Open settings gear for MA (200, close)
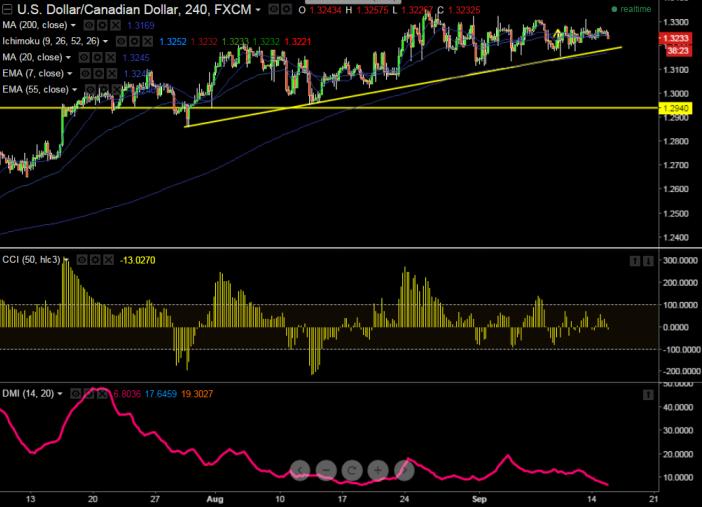Viewport: 702px width, 507px height. (102, 25)
